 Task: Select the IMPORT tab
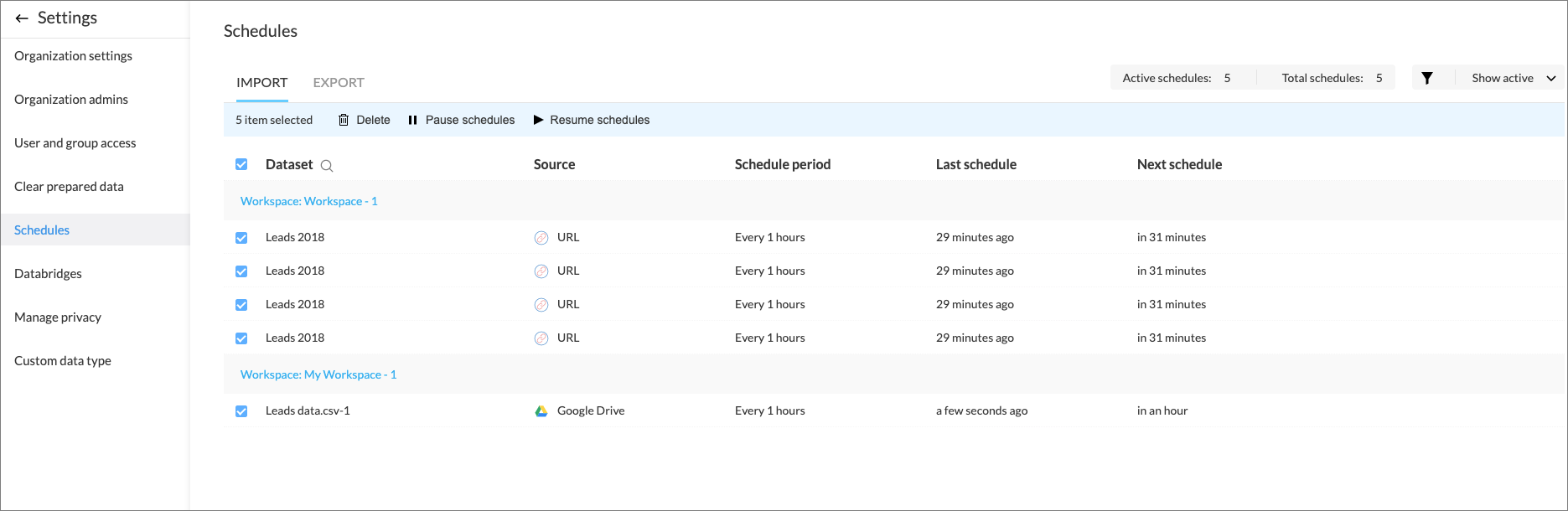pos(261,82)
